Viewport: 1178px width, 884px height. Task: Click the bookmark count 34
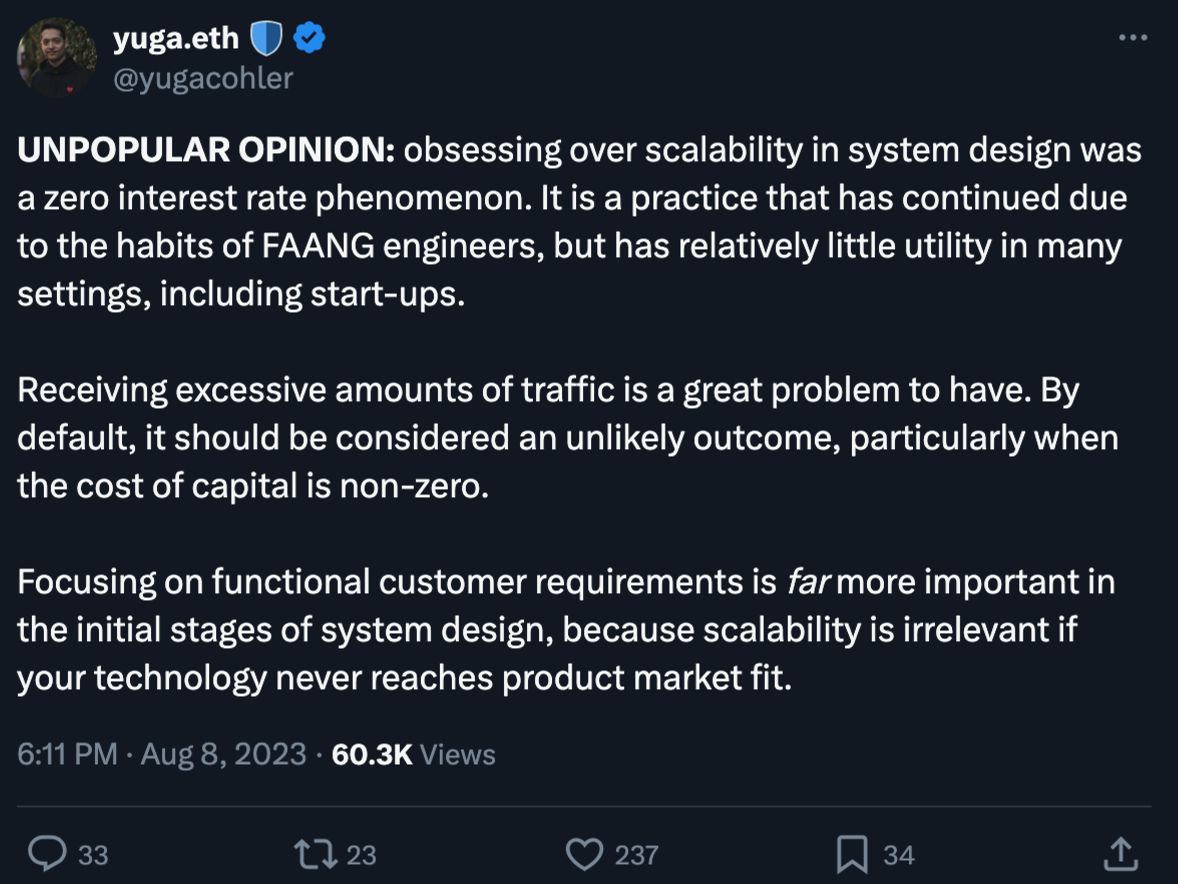[898, 855]
